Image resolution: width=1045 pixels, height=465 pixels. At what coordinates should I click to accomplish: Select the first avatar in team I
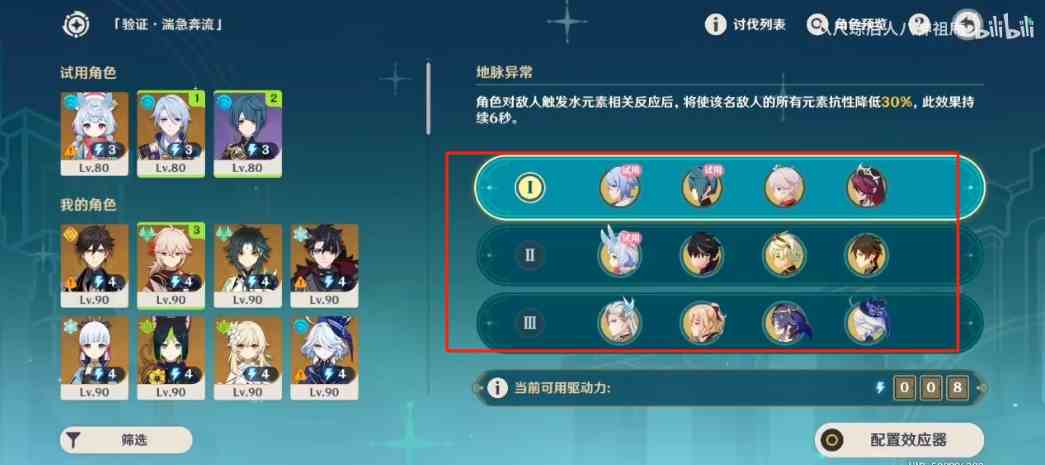[x=620, y=187]
